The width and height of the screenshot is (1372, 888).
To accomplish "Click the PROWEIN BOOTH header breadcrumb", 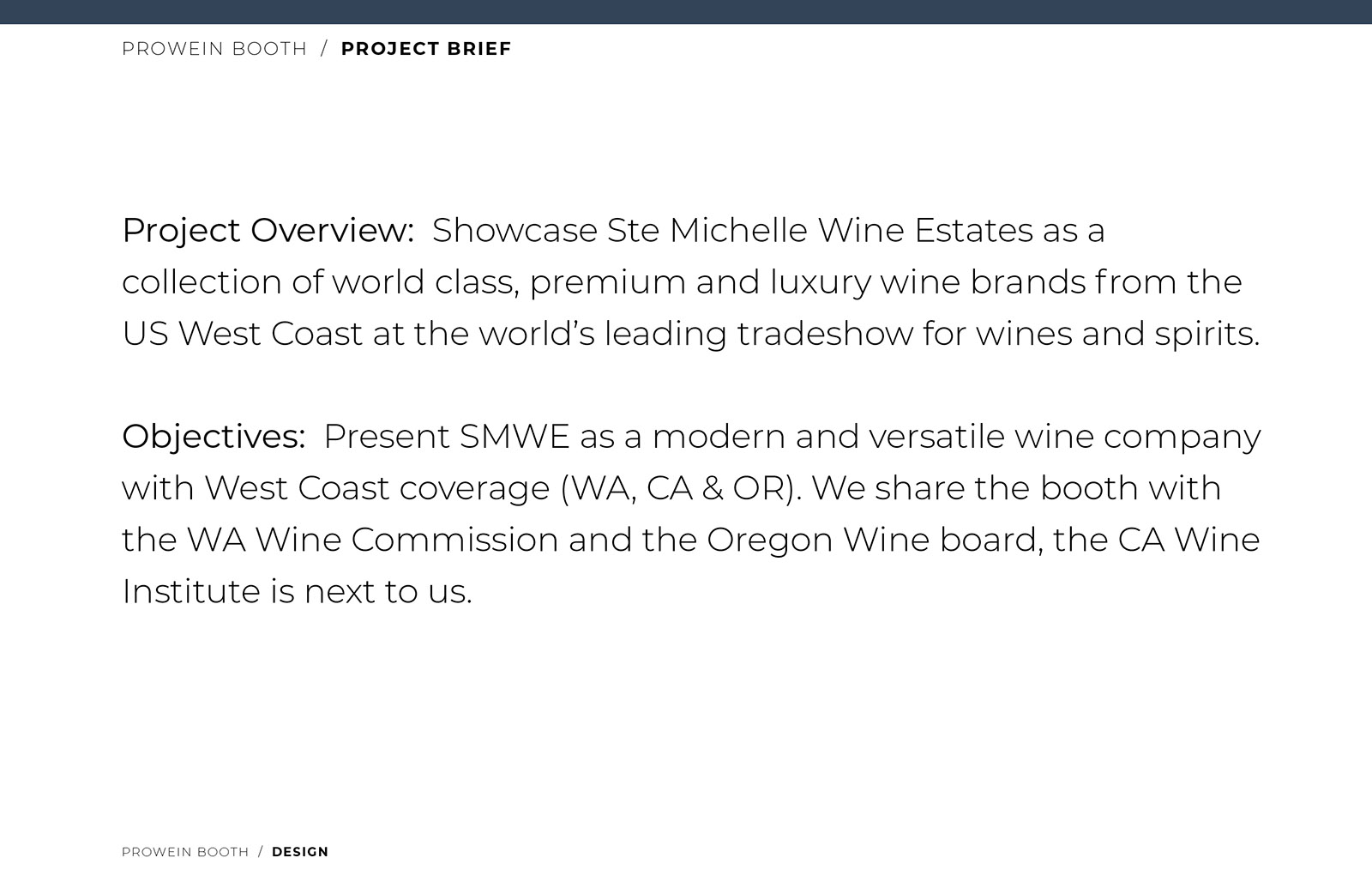I will click(x=214, y=49).
